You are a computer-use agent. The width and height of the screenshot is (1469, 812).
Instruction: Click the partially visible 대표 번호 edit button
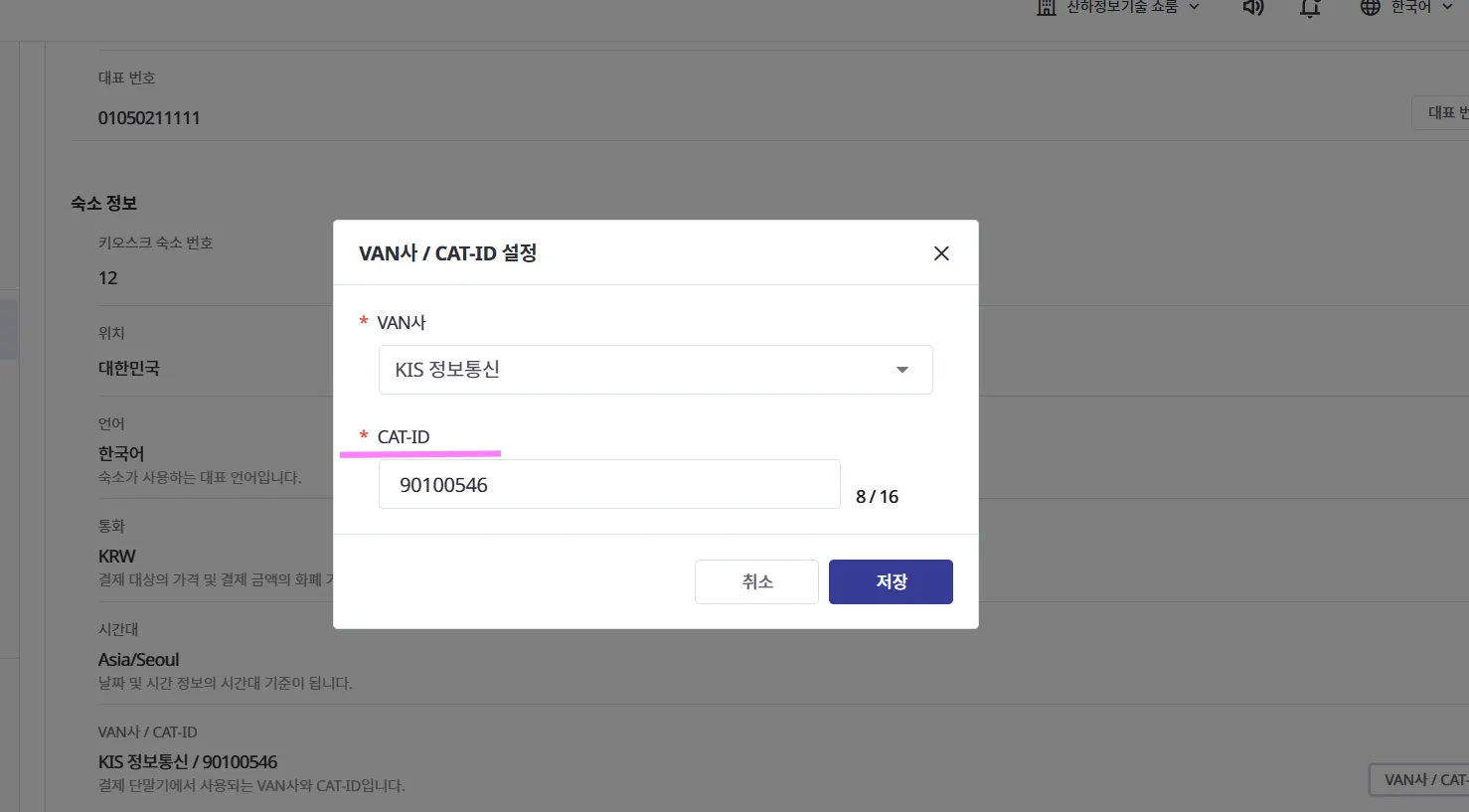pos(1441,113)
